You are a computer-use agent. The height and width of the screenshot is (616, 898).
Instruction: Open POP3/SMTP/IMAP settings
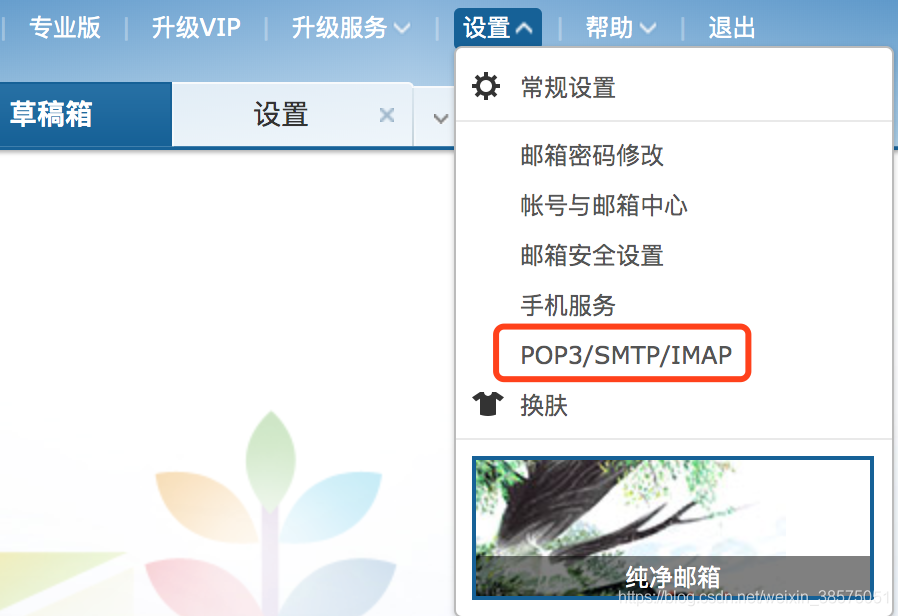622,353
